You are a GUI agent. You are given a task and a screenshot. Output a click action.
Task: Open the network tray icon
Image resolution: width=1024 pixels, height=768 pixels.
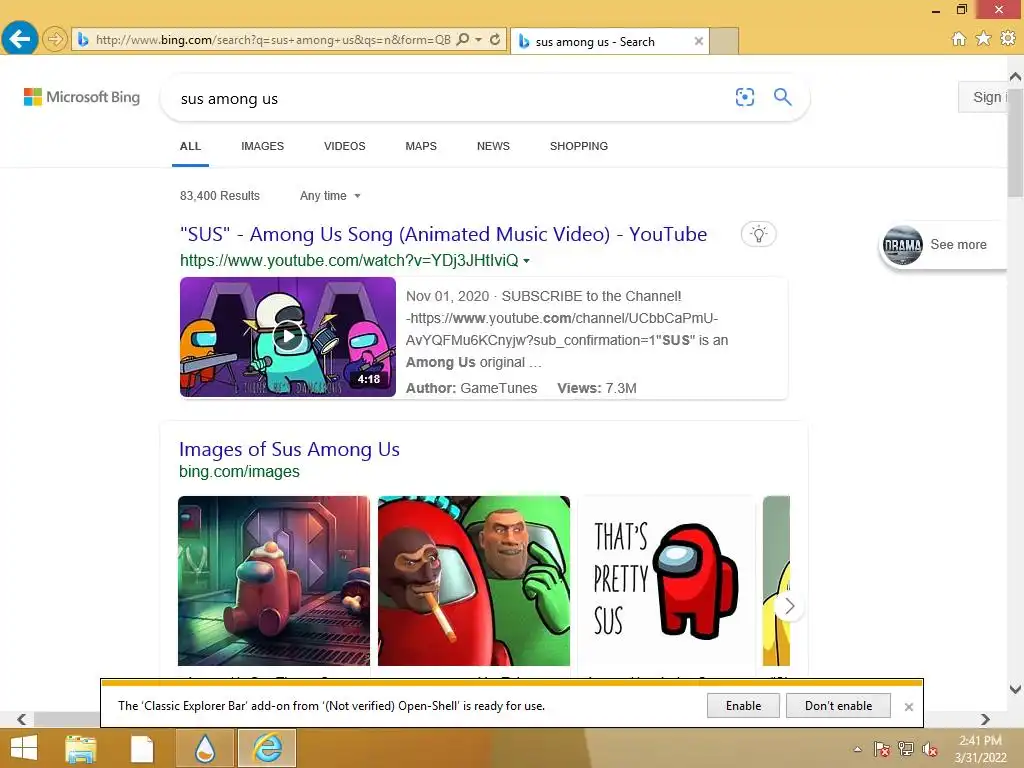tap(906, 749)
